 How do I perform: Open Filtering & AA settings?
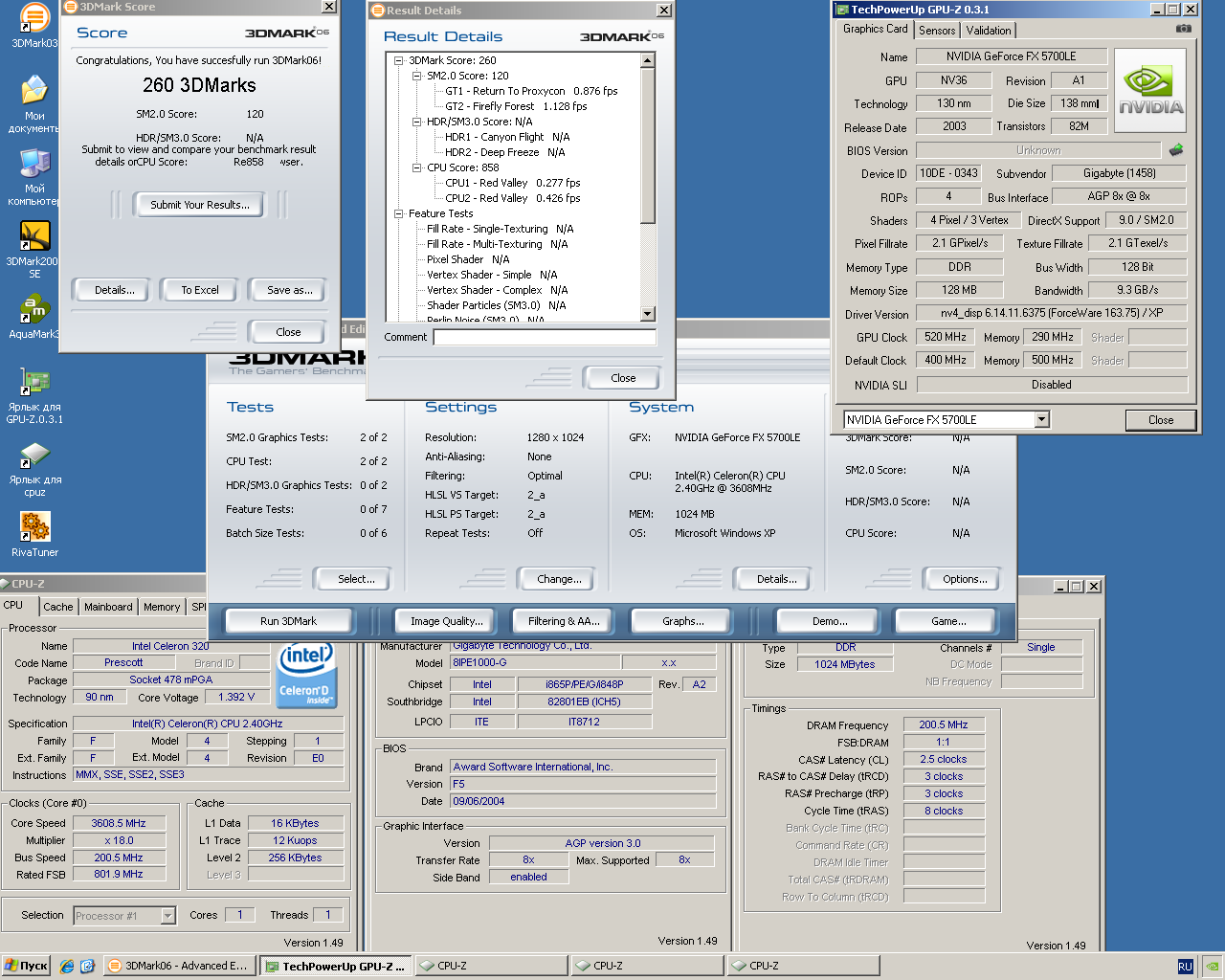[564, 621]
